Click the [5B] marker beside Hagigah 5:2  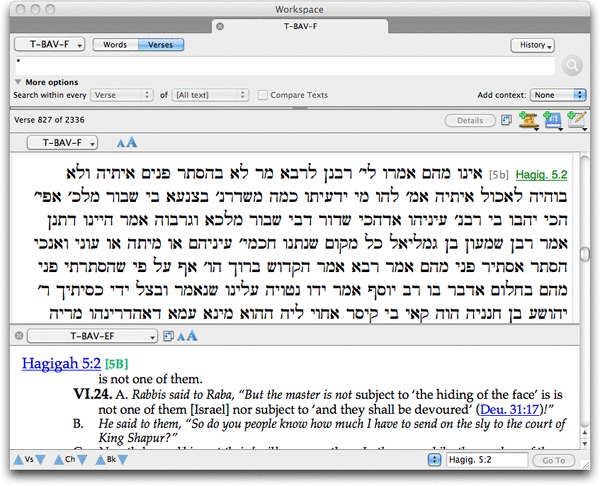(x=116, y=364)
